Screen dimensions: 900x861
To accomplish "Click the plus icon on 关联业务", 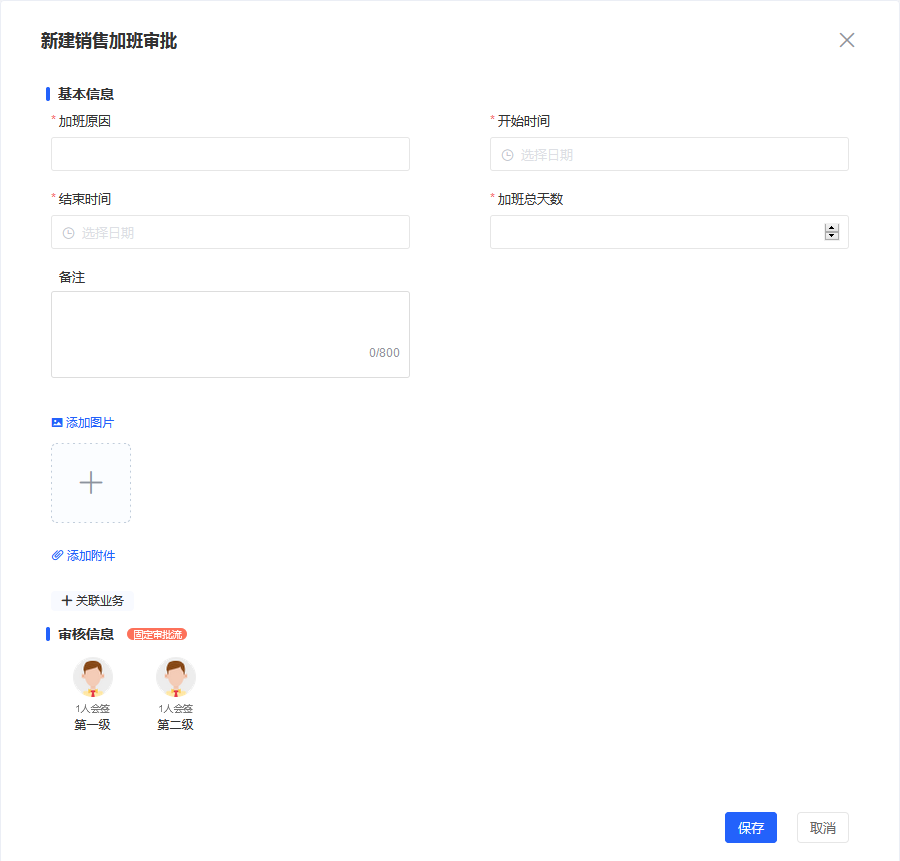I will pos(67,601).
